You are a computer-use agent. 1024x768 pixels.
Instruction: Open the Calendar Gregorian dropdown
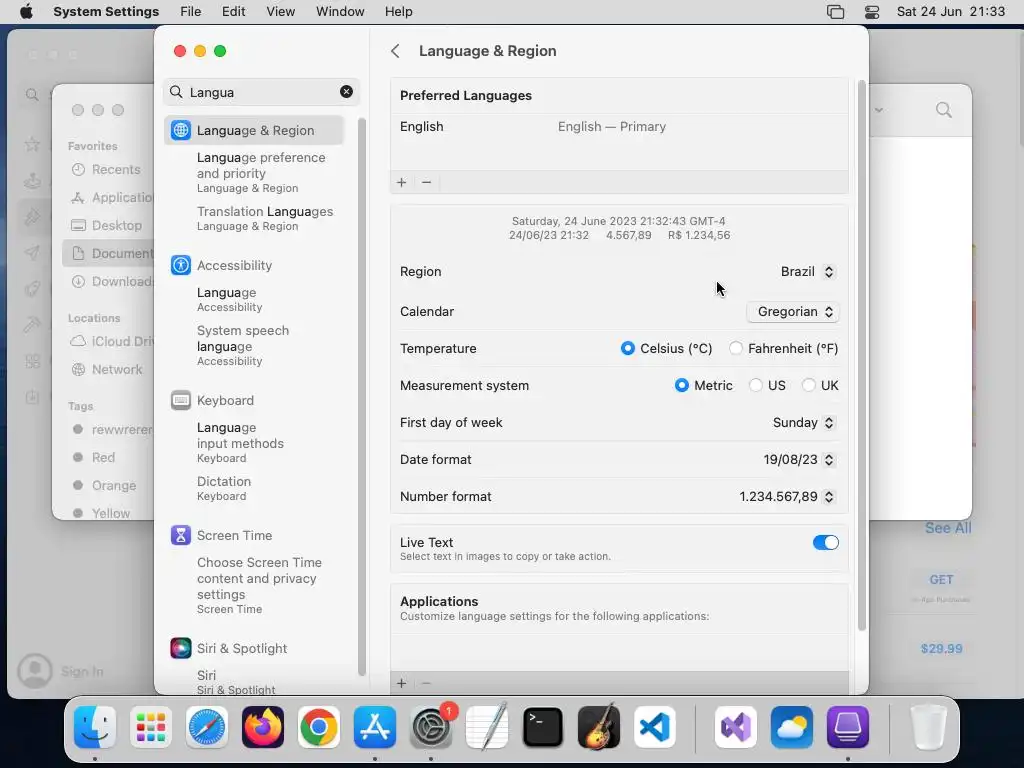[793, 312]
